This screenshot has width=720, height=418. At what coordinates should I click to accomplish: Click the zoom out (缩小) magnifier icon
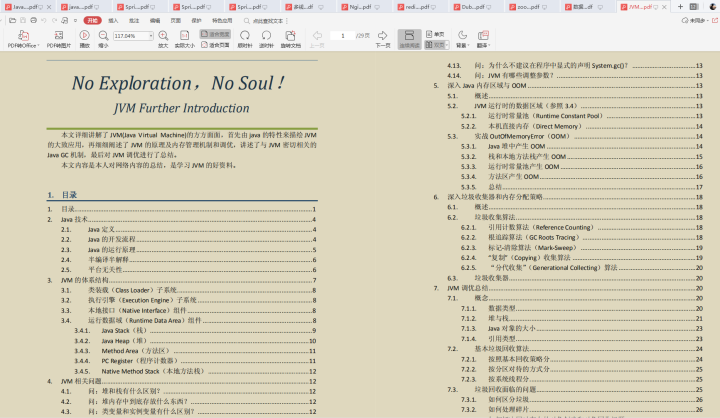click(103, 36)
